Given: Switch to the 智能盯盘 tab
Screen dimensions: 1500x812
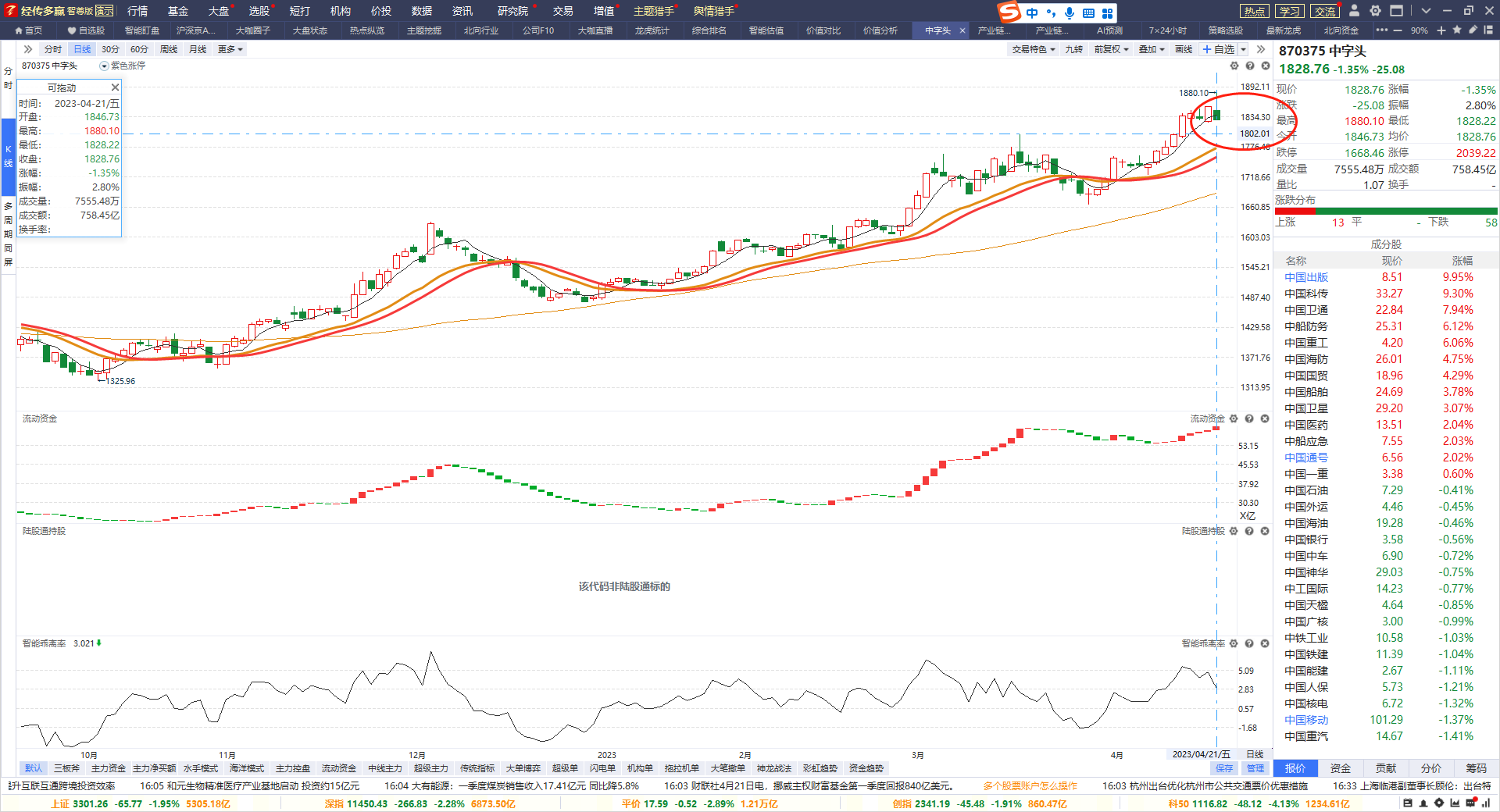Looking at the screenshot, I should point(141,30).
